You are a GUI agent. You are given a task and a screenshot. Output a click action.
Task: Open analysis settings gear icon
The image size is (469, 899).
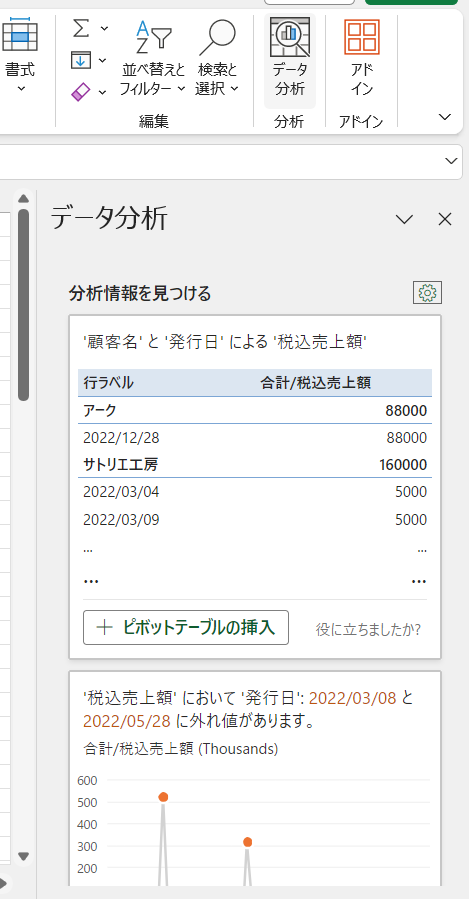428,293
